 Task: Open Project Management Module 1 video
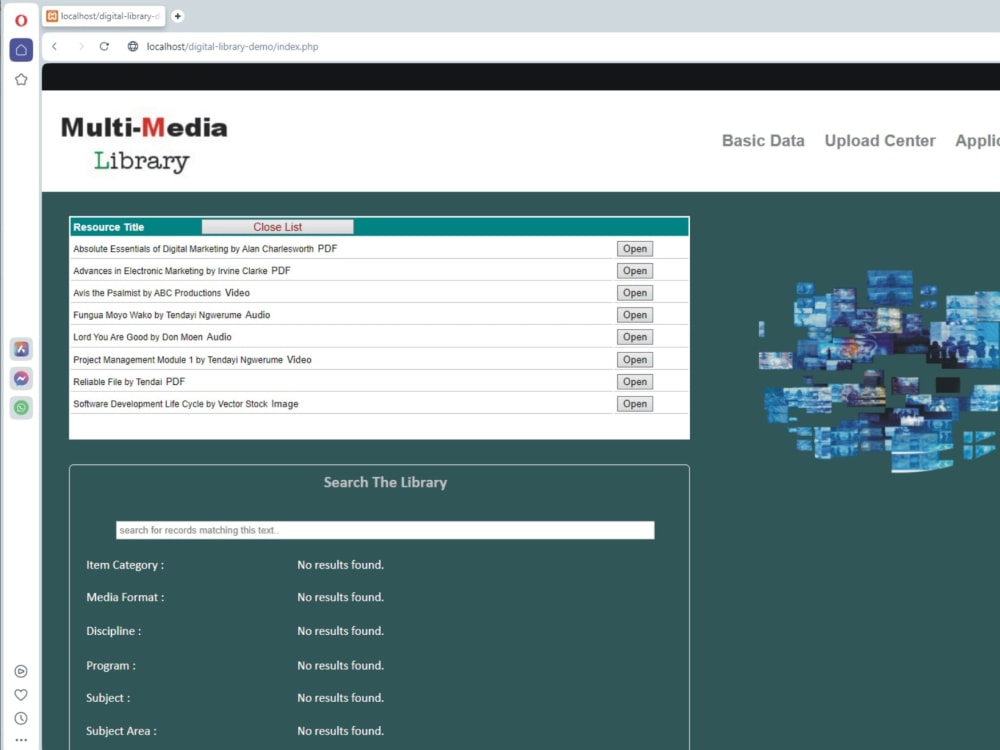(x=635, y=360)
